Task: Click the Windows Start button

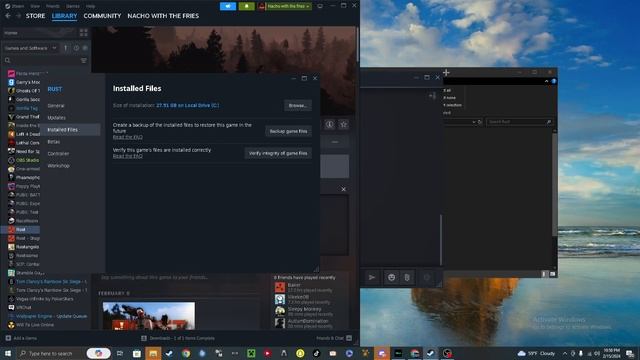Action: point(8,353)
